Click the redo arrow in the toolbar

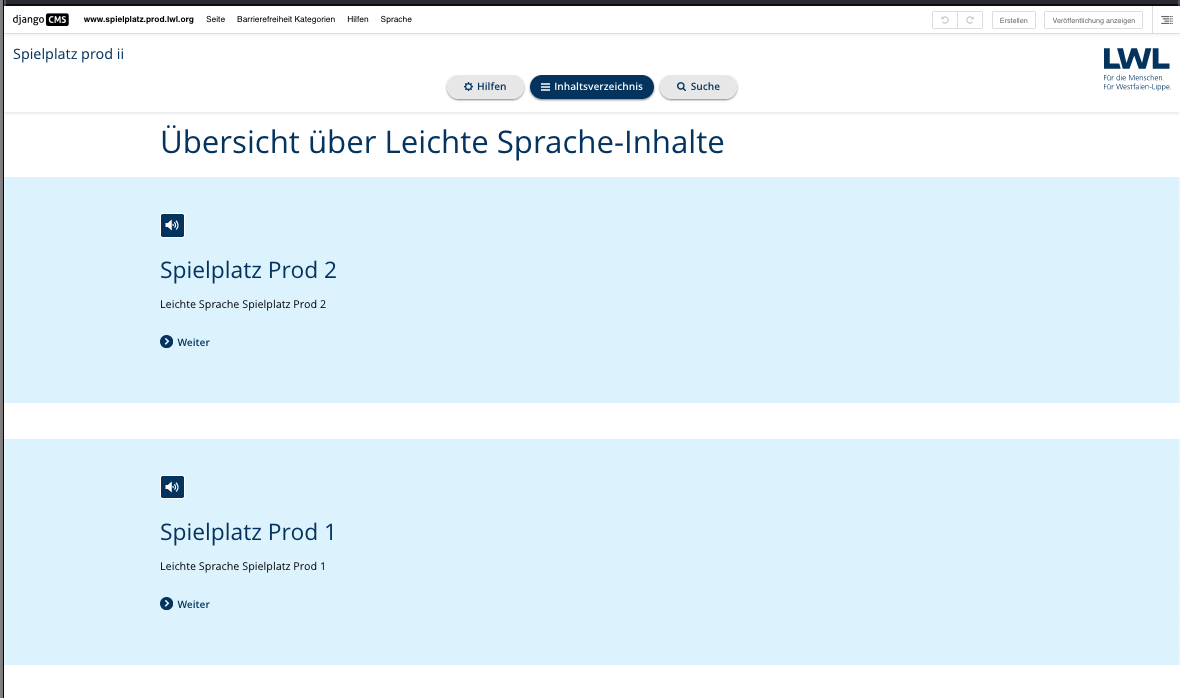970,20
